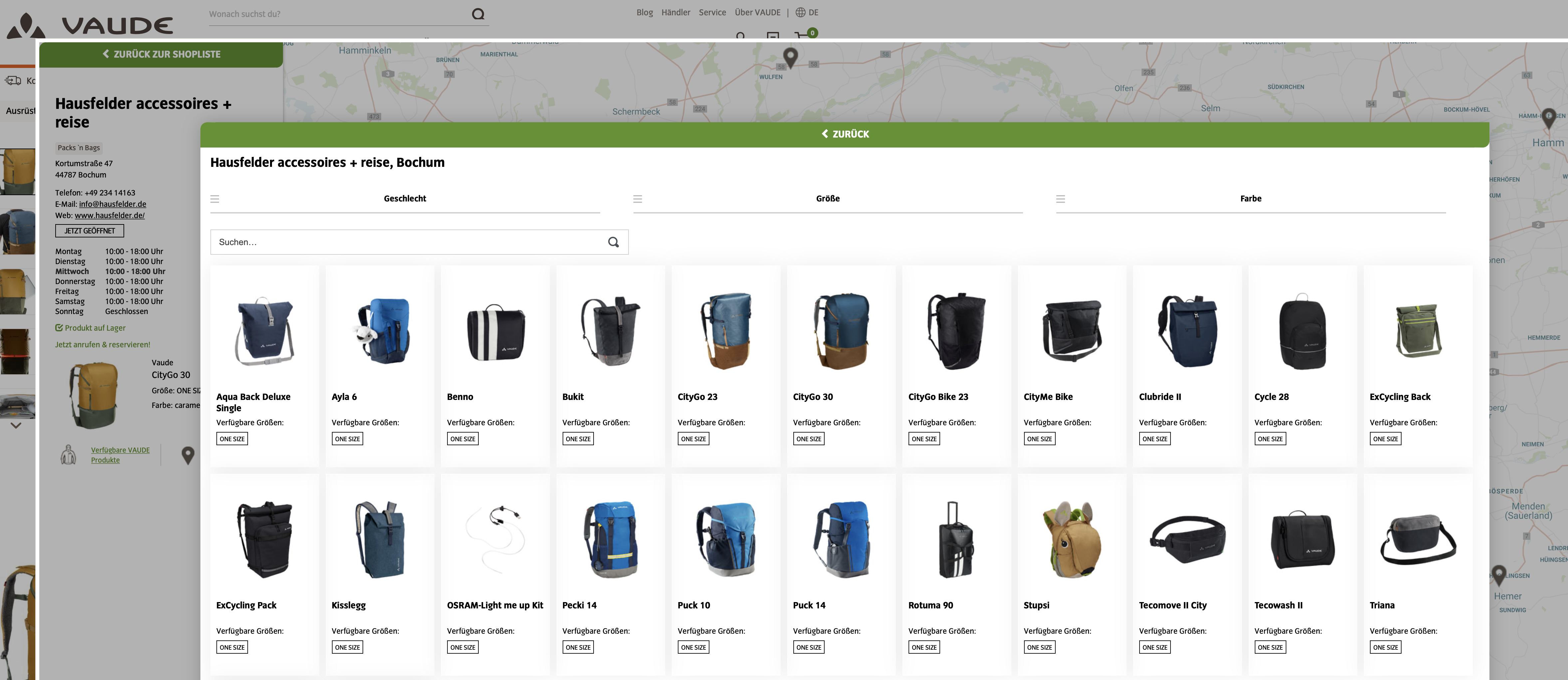This screenshot has width=1568, height=680.
Task: Click the green ZURÜCK bar
Action: tap(844, 134)
